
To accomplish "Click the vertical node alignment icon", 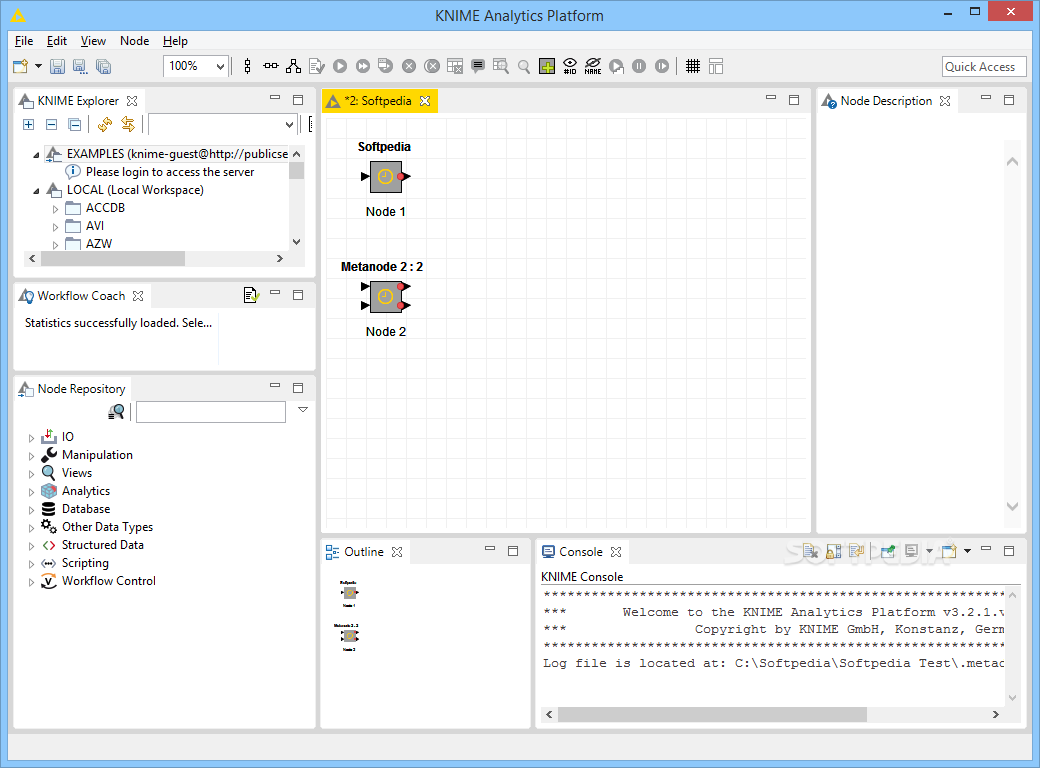I will point(247,66).
